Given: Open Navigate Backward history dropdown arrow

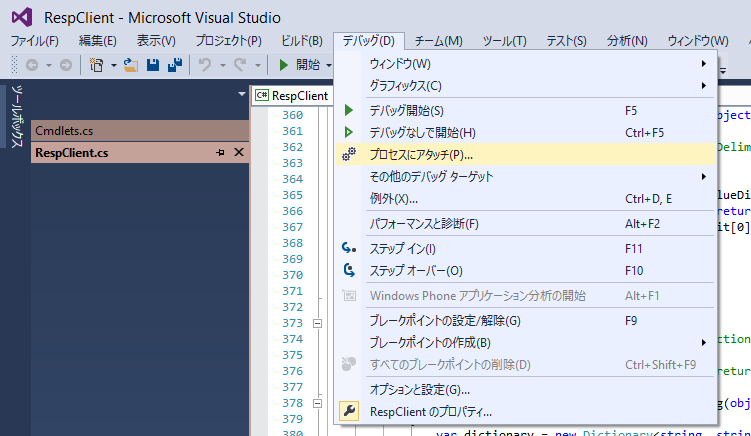Looking at the screenshot, I should [49, 65].
